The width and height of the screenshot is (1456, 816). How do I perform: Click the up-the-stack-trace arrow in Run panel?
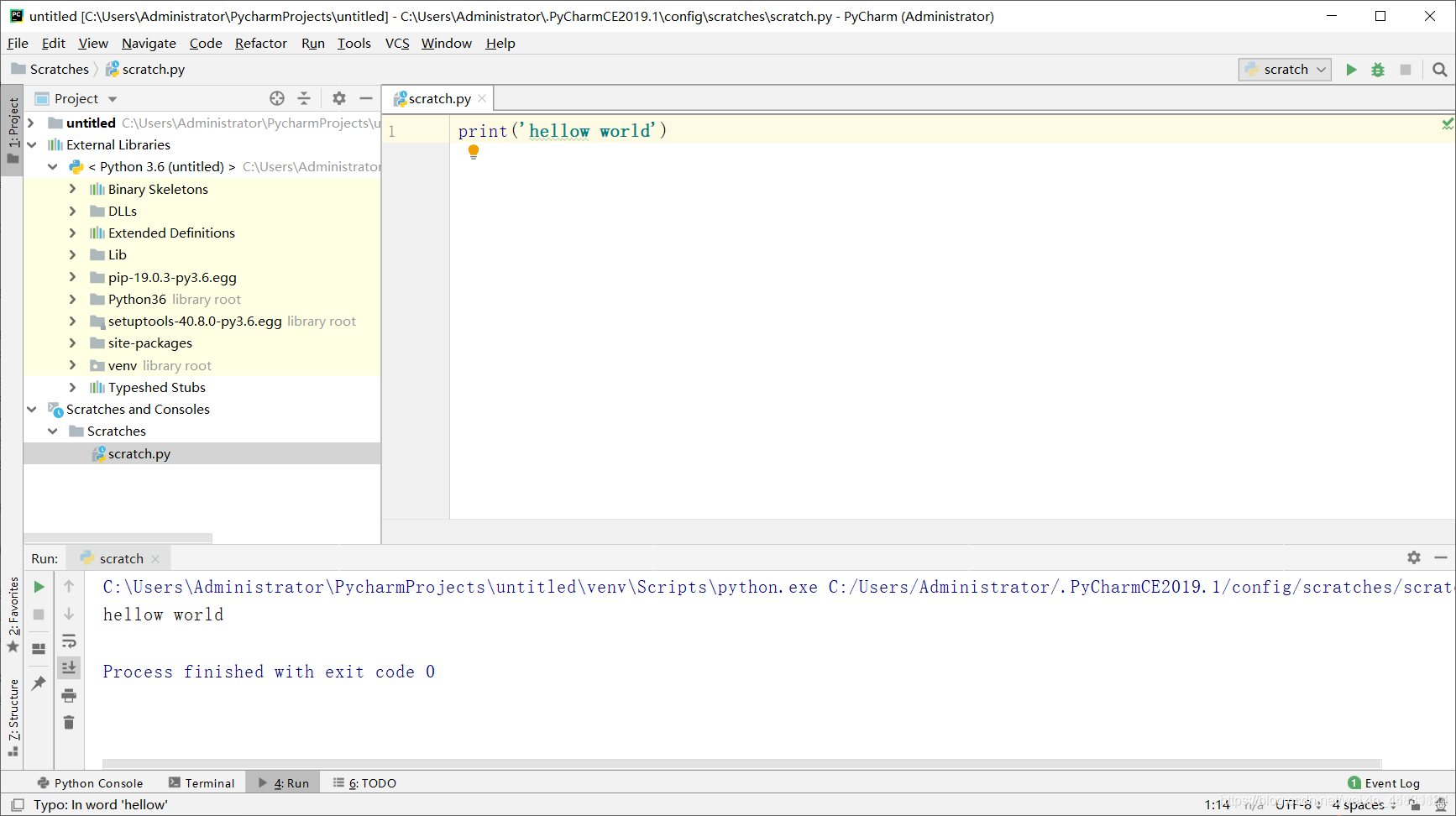69,587
